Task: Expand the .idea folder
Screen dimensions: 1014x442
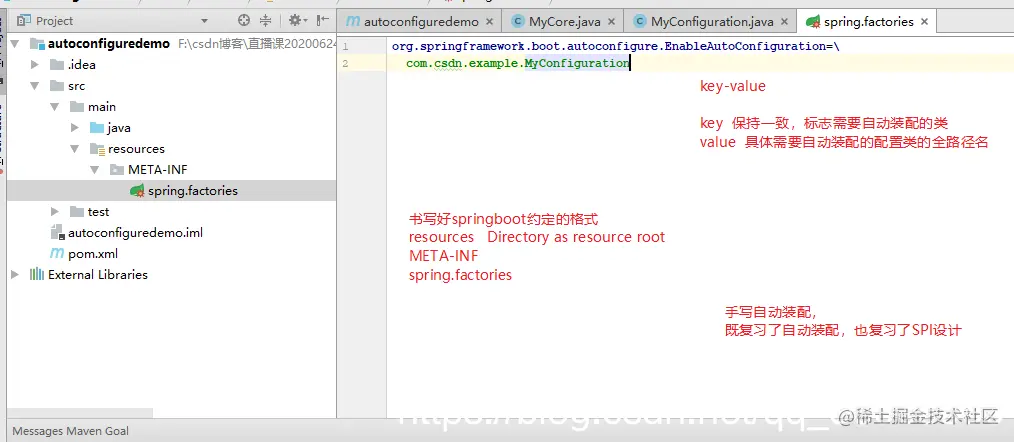Action: pos(35,65)
